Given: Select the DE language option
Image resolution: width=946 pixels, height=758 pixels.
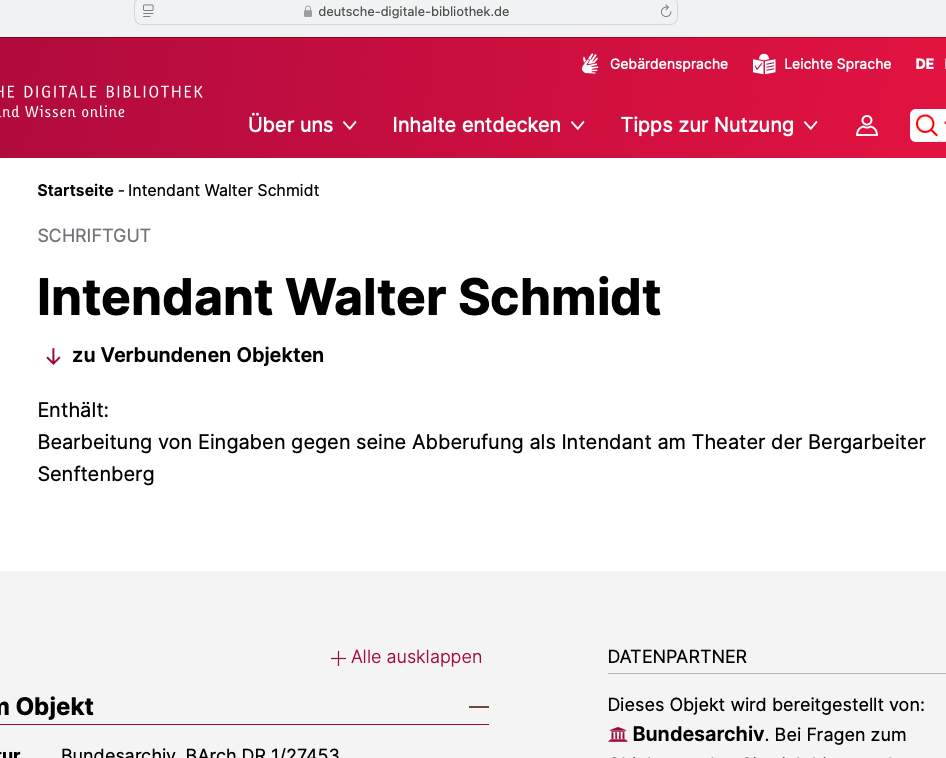Looking at the screenshot, I should click(924, 64).
